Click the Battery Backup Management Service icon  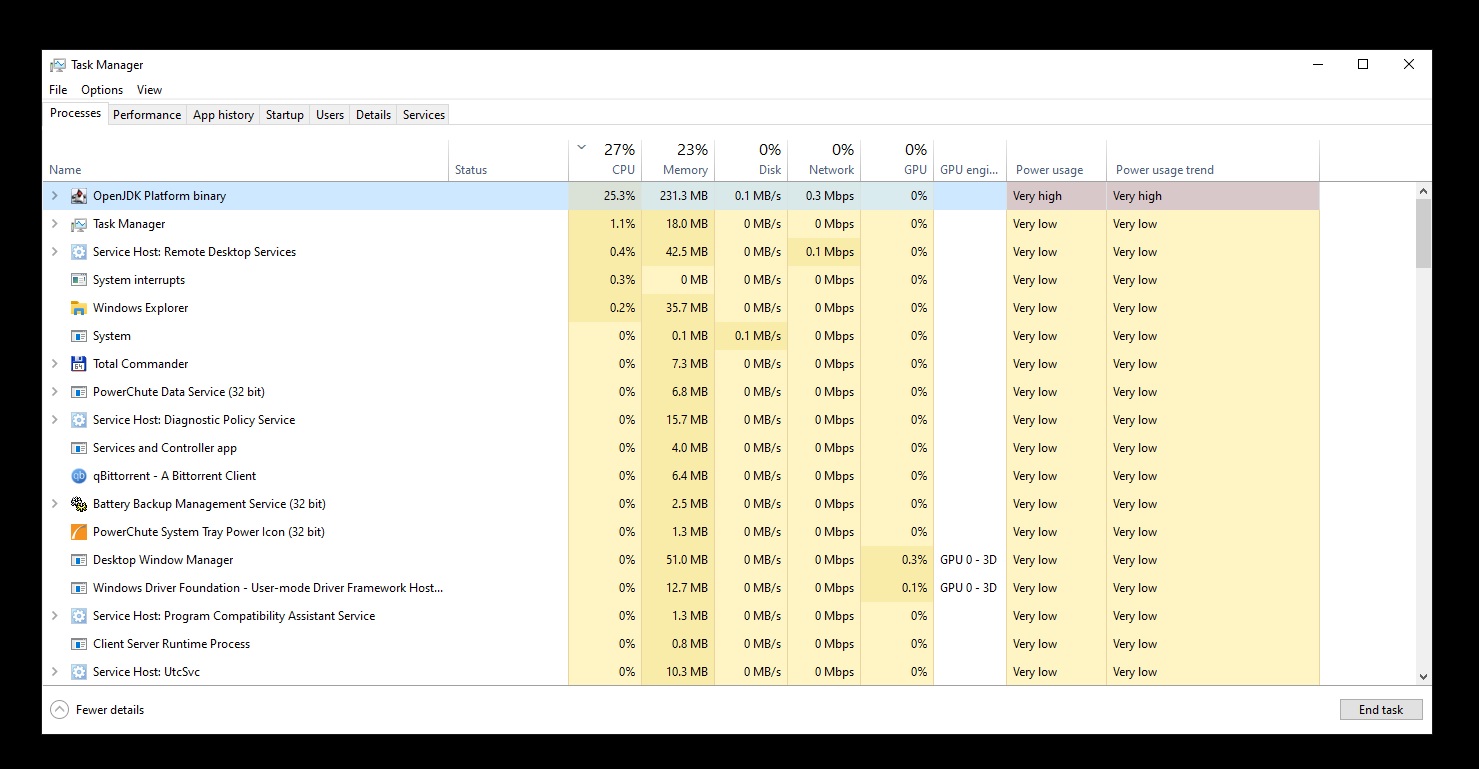click(x=79, y=504)
